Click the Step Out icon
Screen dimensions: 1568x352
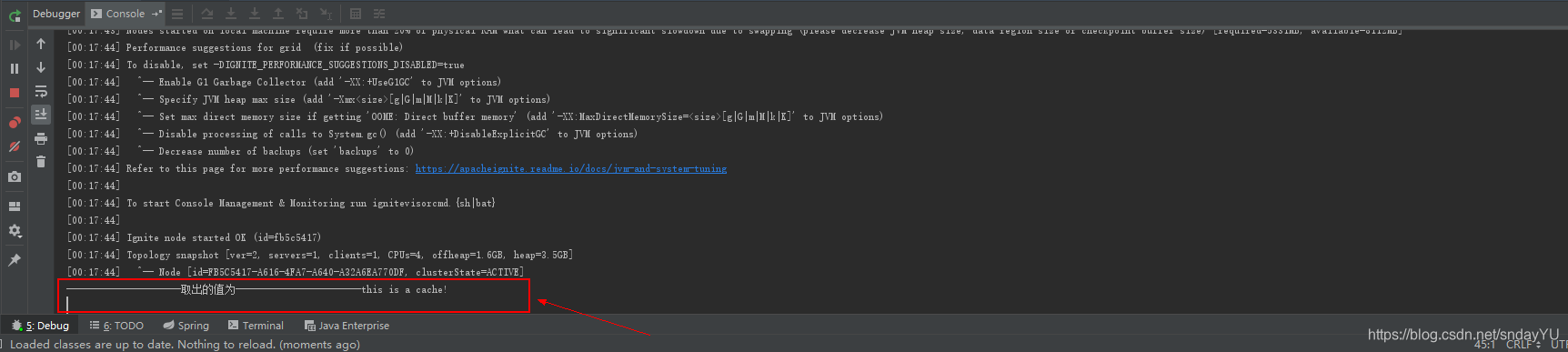(278, 14)
